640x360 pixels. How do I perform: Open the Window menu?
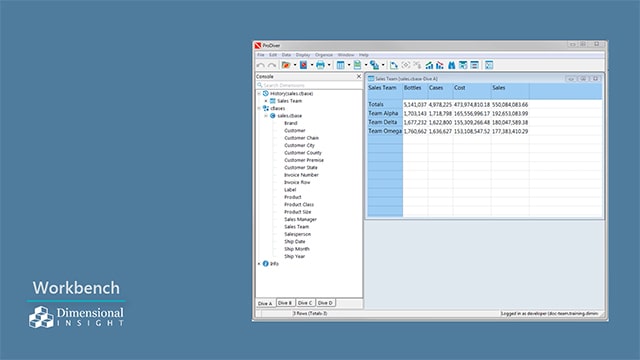tap(346, 55)
